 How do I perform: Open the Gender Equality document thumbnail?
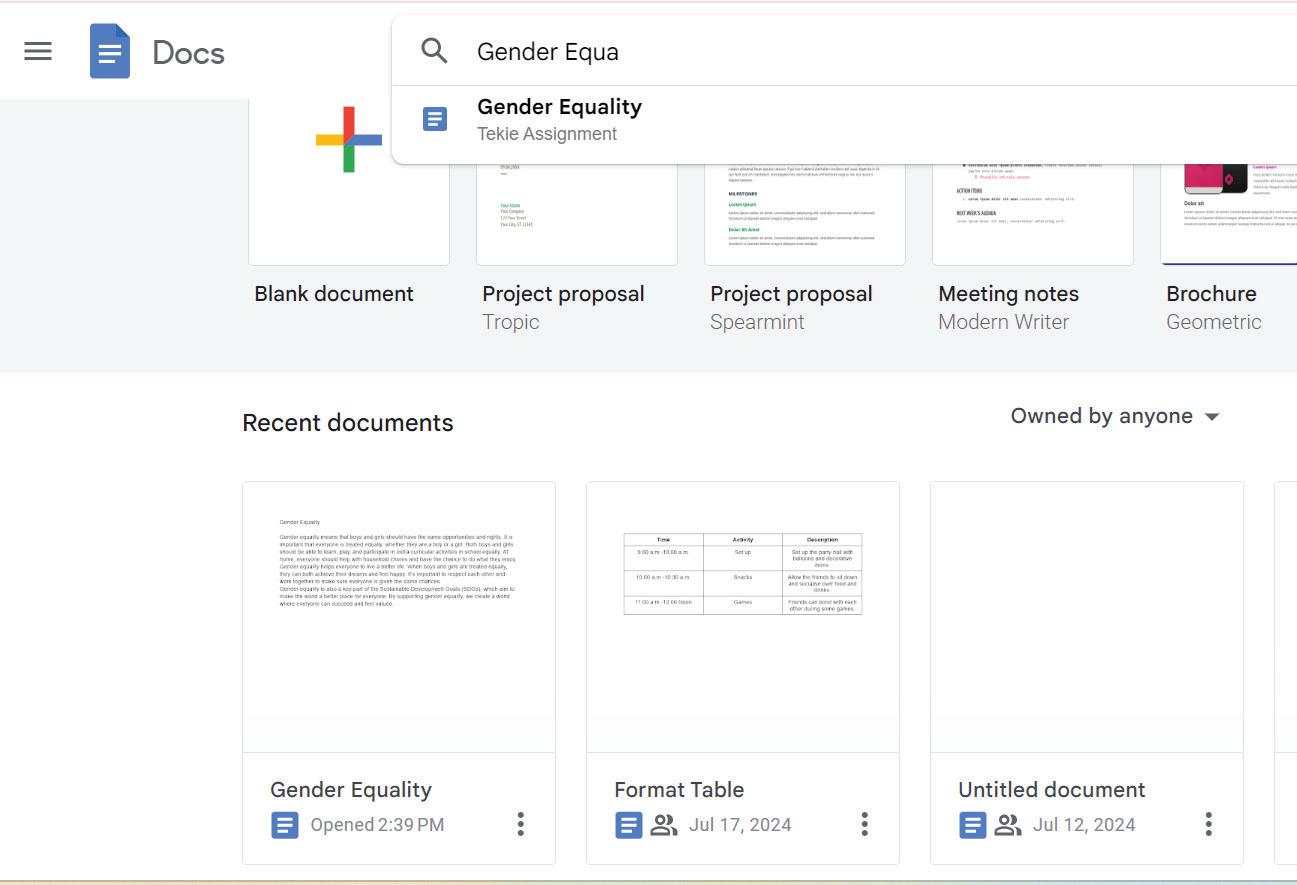(x=398, y=616)
